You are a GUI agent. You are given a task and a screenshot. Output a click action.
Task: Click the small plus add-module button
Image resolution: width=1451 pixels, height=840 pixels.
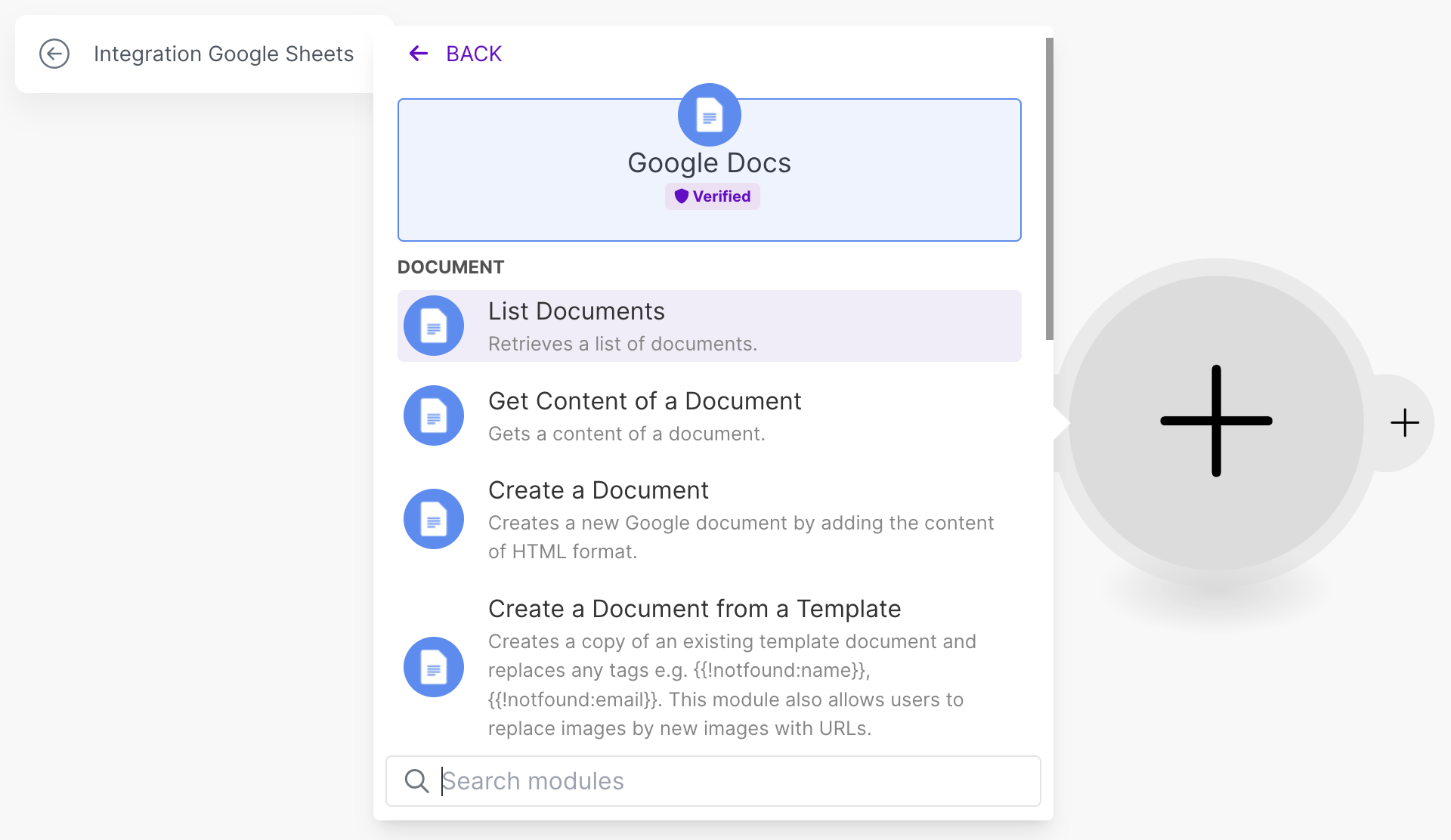click(1405, 423)
